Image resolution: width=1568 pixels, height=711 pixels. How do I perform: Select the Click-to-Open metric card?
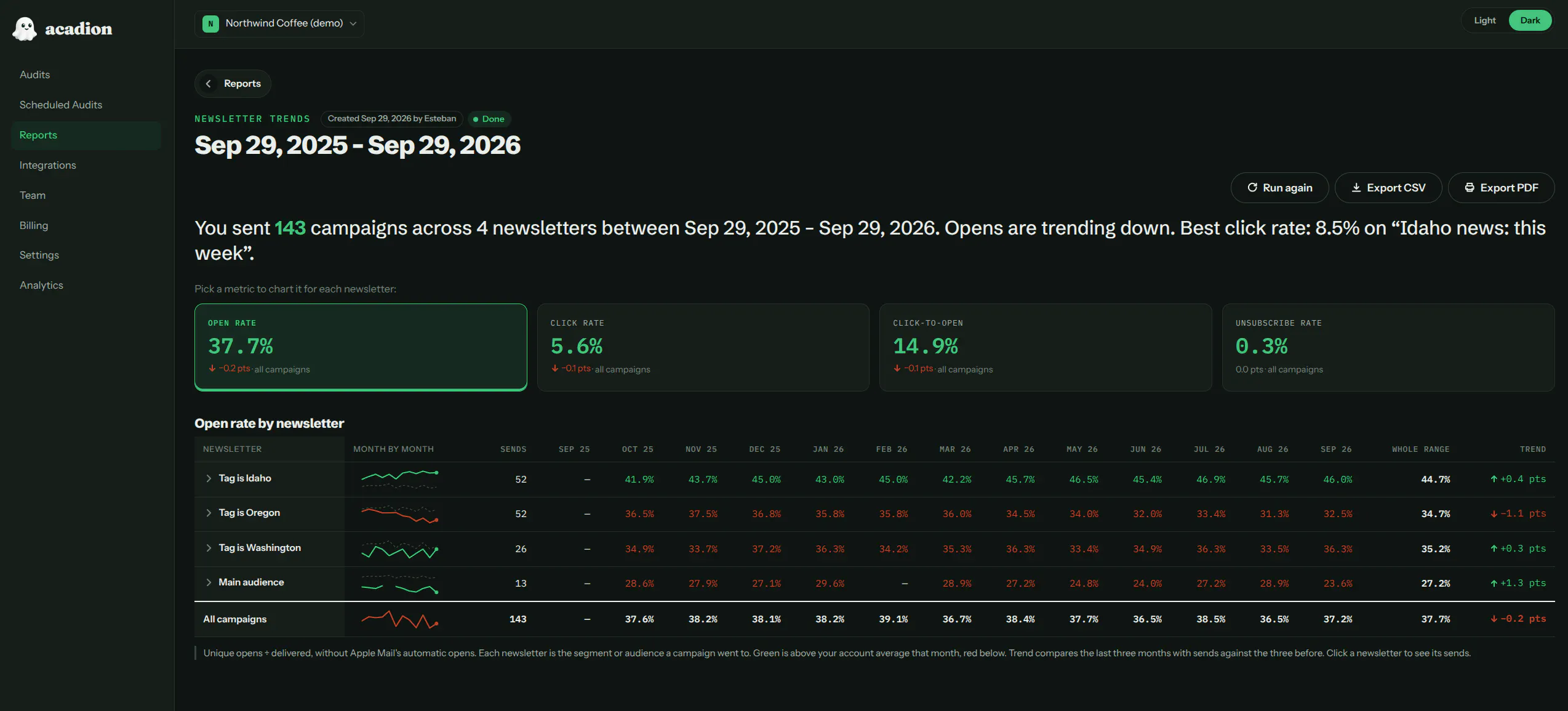(x=1046, y=347)
